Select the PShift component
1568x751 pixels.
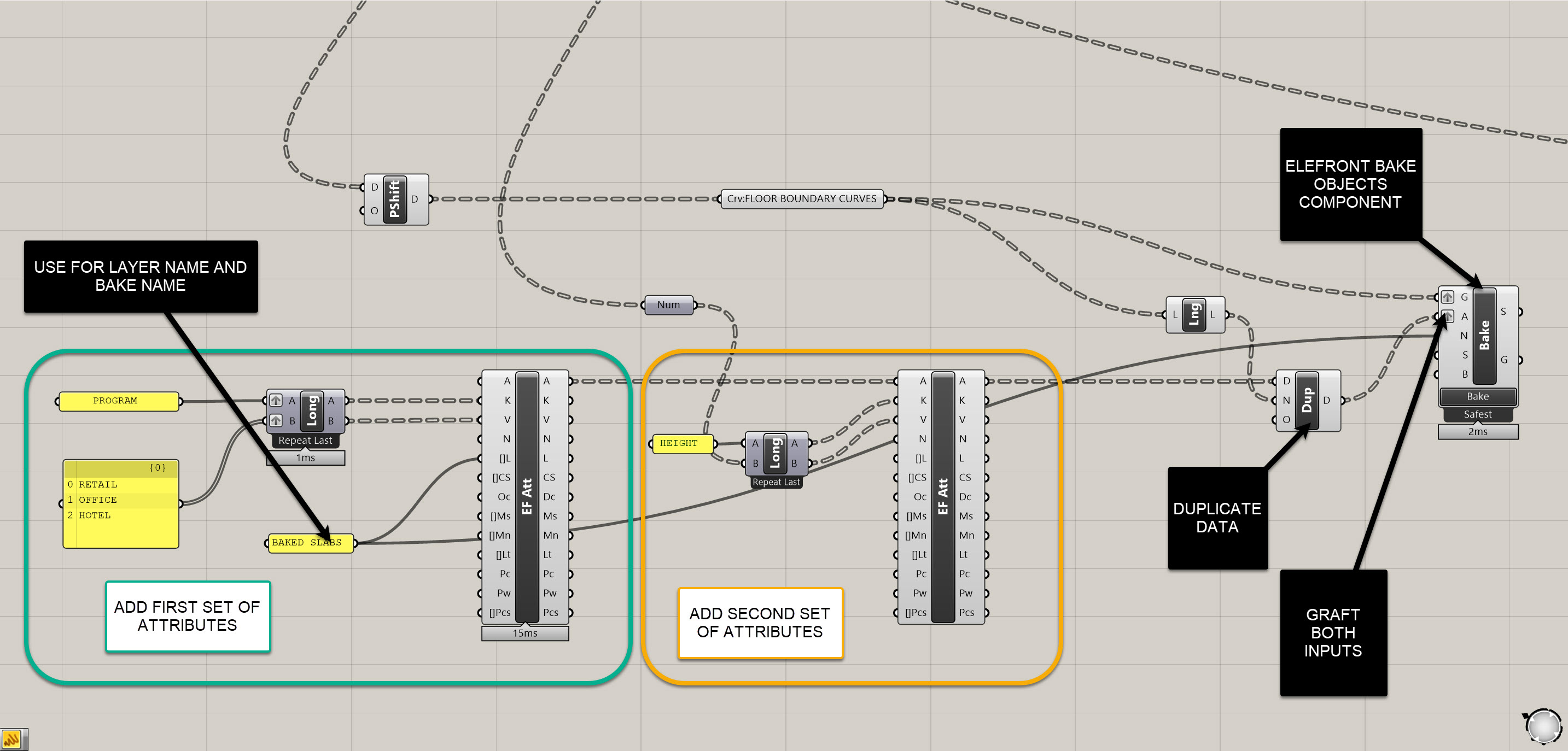[x=395, y=200]
